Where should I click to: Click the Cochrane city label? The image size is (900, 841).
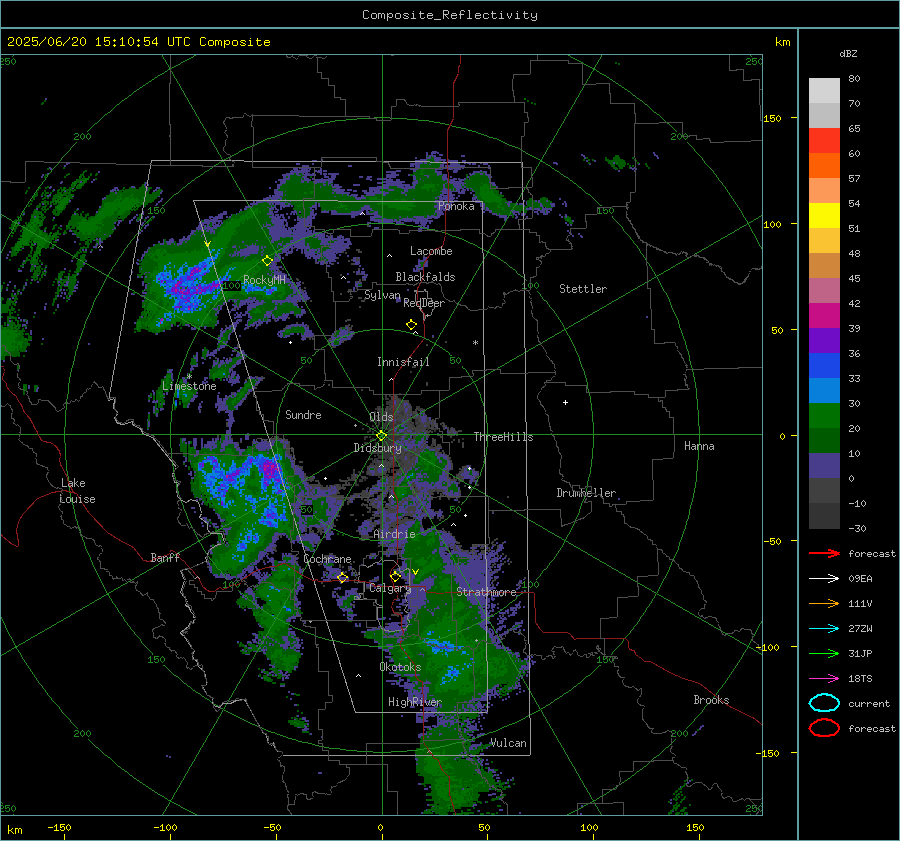[327, 559]
